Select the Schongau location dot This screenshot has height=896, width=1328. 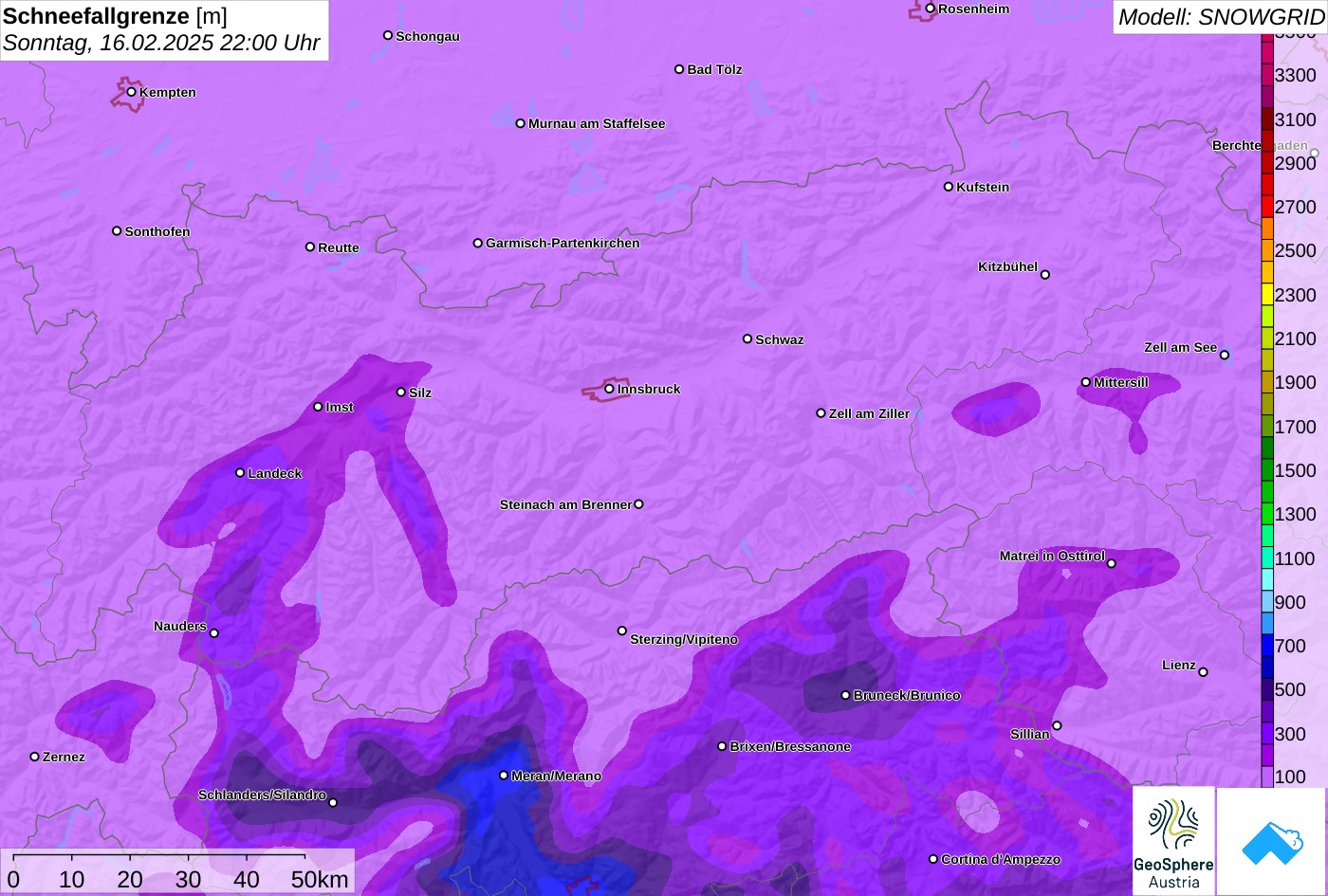(388, 35)
